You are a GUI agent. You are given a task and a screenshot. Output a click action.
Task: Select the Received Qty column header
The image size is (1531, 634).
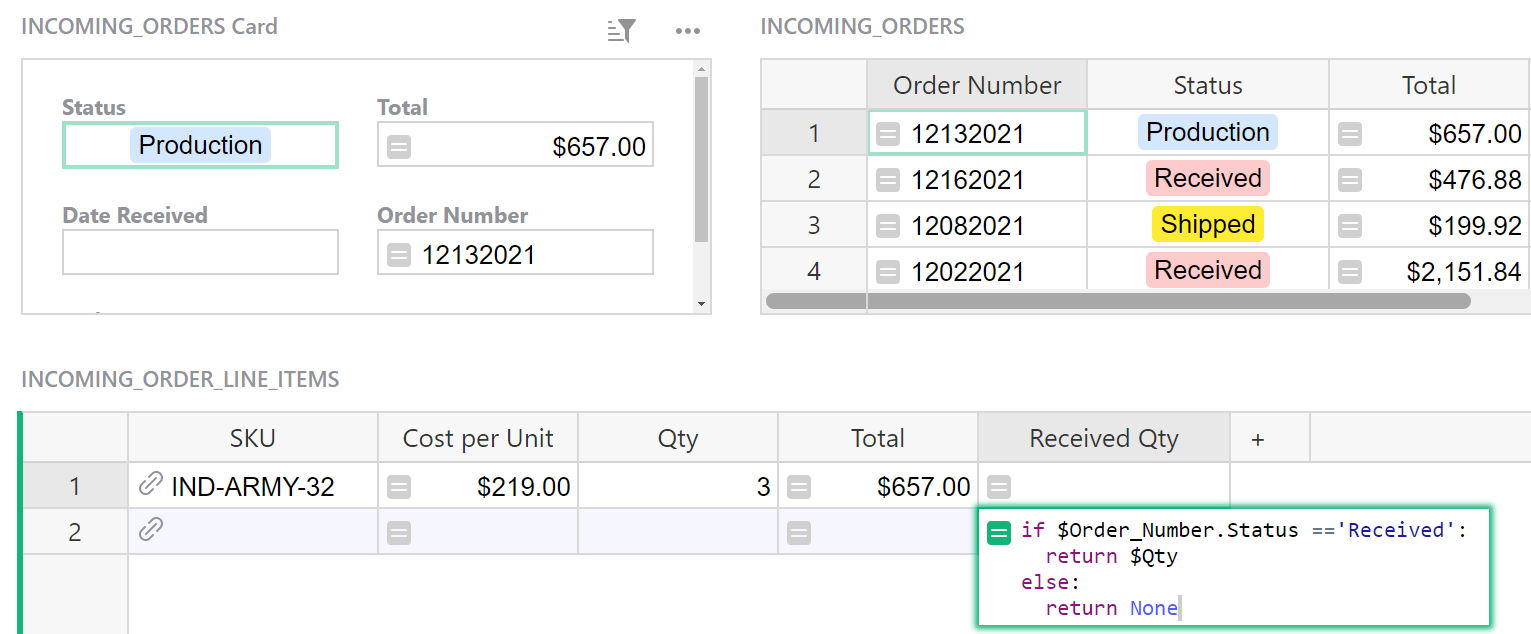click(1103, 439)
